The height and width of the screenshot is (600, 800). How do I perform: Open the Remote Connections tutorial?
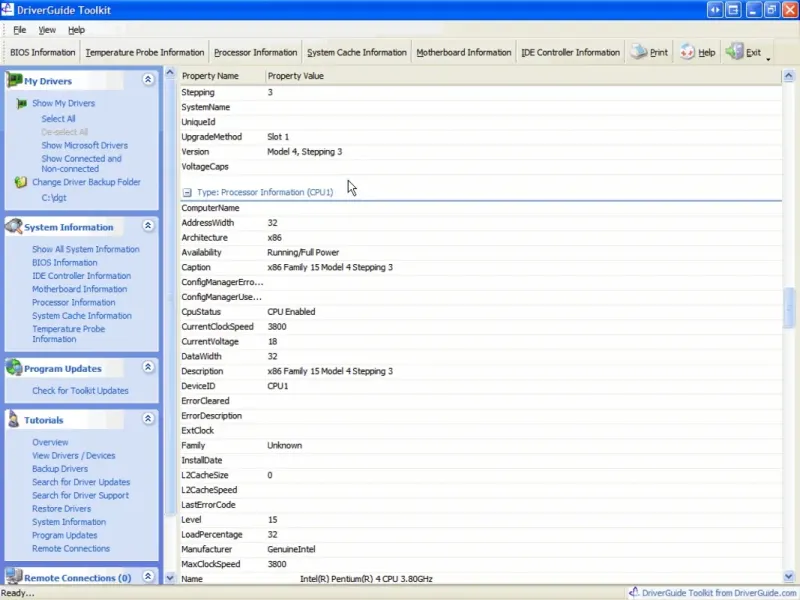click(71, 548)
